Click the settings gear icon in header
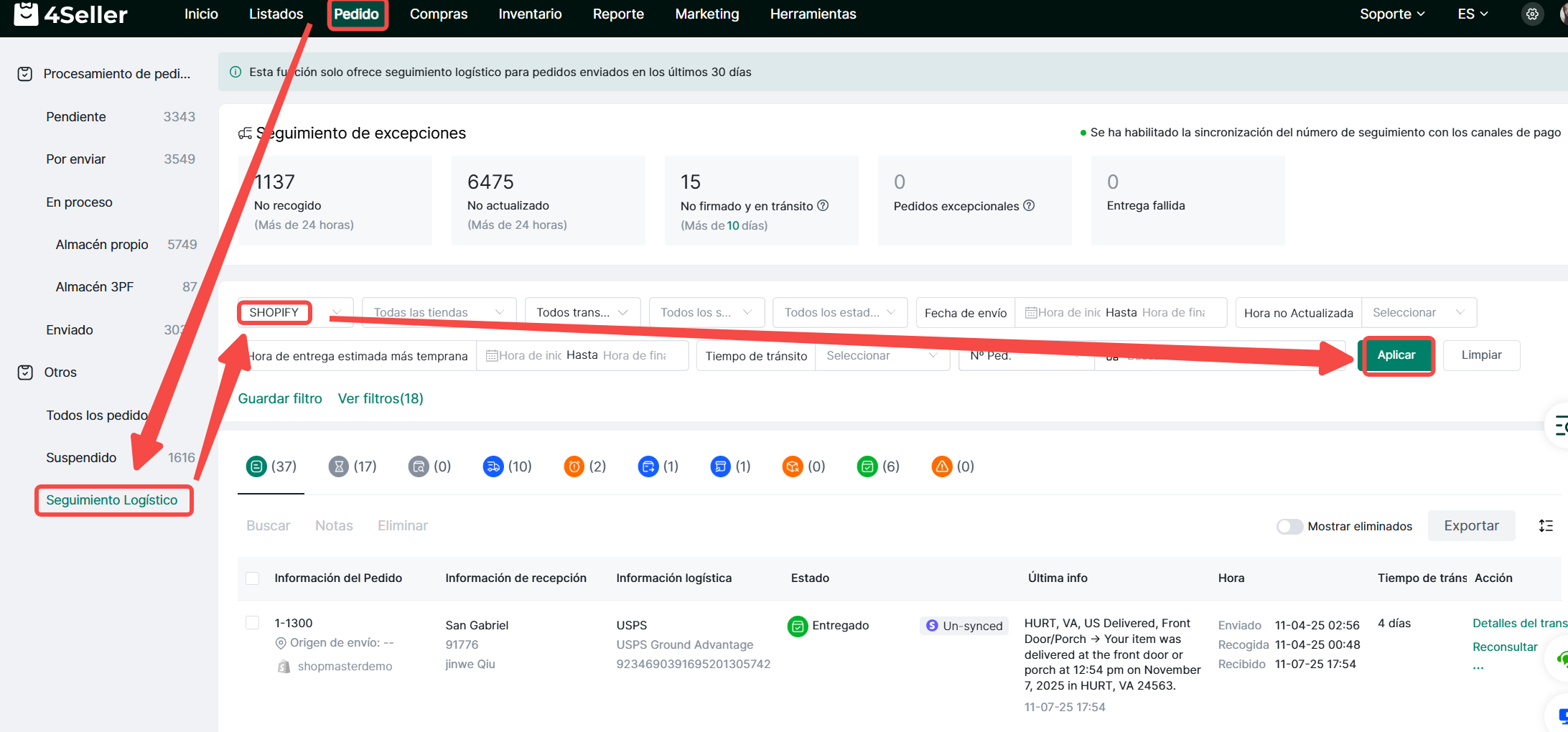 point(1532,14)
